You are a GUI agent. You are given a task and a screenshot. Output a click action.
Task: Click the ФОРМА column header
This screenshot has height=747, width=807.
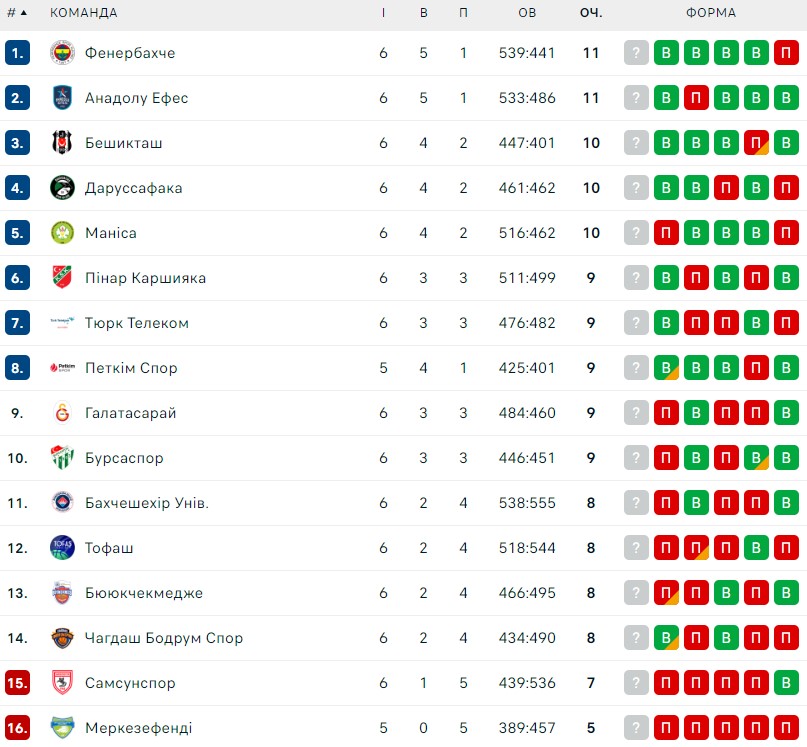[711, 13]
